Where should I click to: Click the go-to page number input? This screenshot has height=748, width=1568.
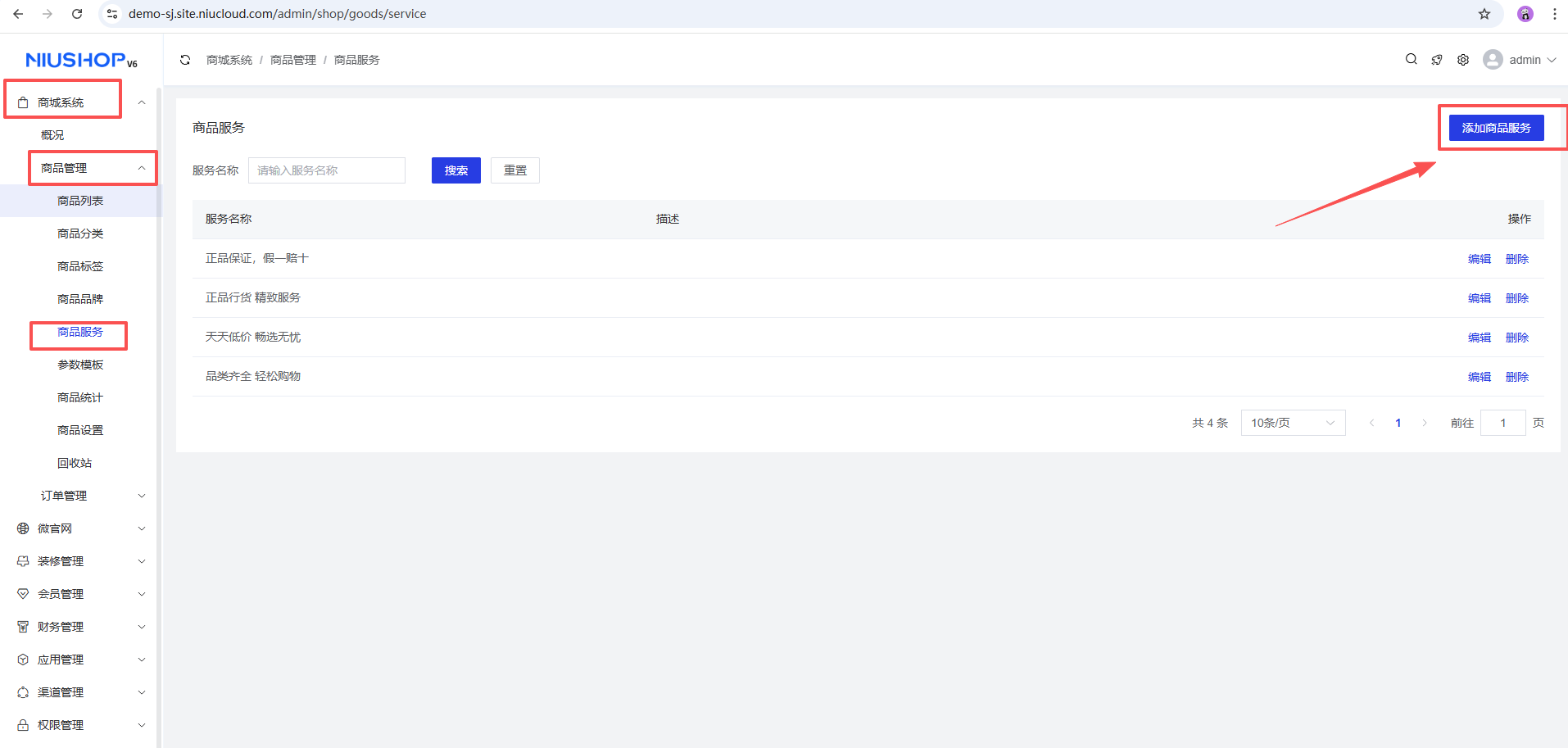[x=1503, y=423]
